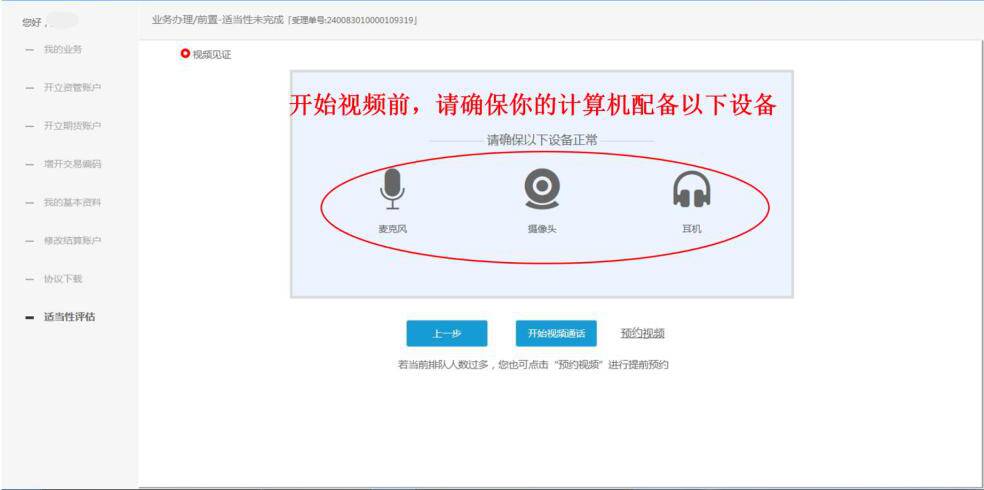The image size is (984, 490).
Task: Click the webcam (摄像头) icon
Action: pyautogui.click(x=541, y=188)
